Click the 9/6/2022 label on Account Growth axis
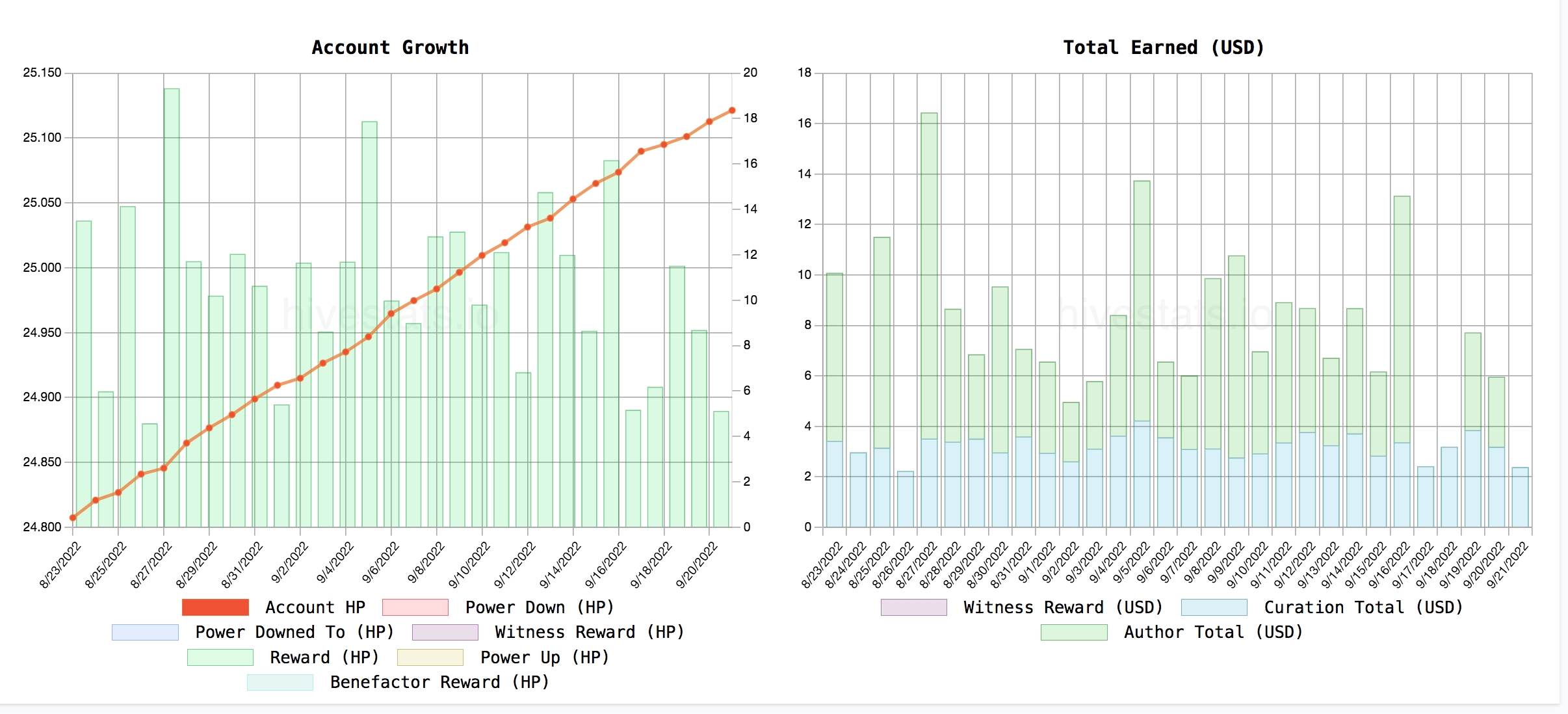 (x=381, y=563)
